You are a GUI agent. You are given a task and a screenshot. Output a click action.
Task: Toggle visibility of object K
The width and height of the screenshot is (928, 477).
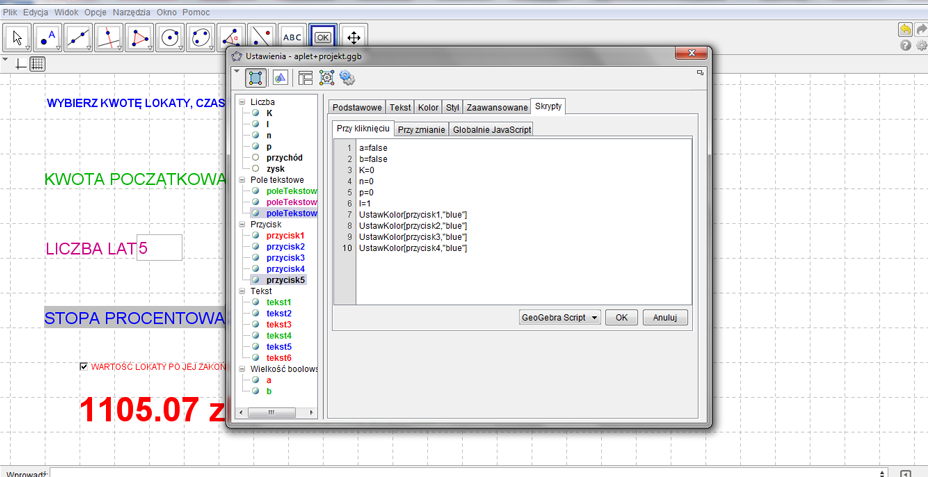point(256,113)
